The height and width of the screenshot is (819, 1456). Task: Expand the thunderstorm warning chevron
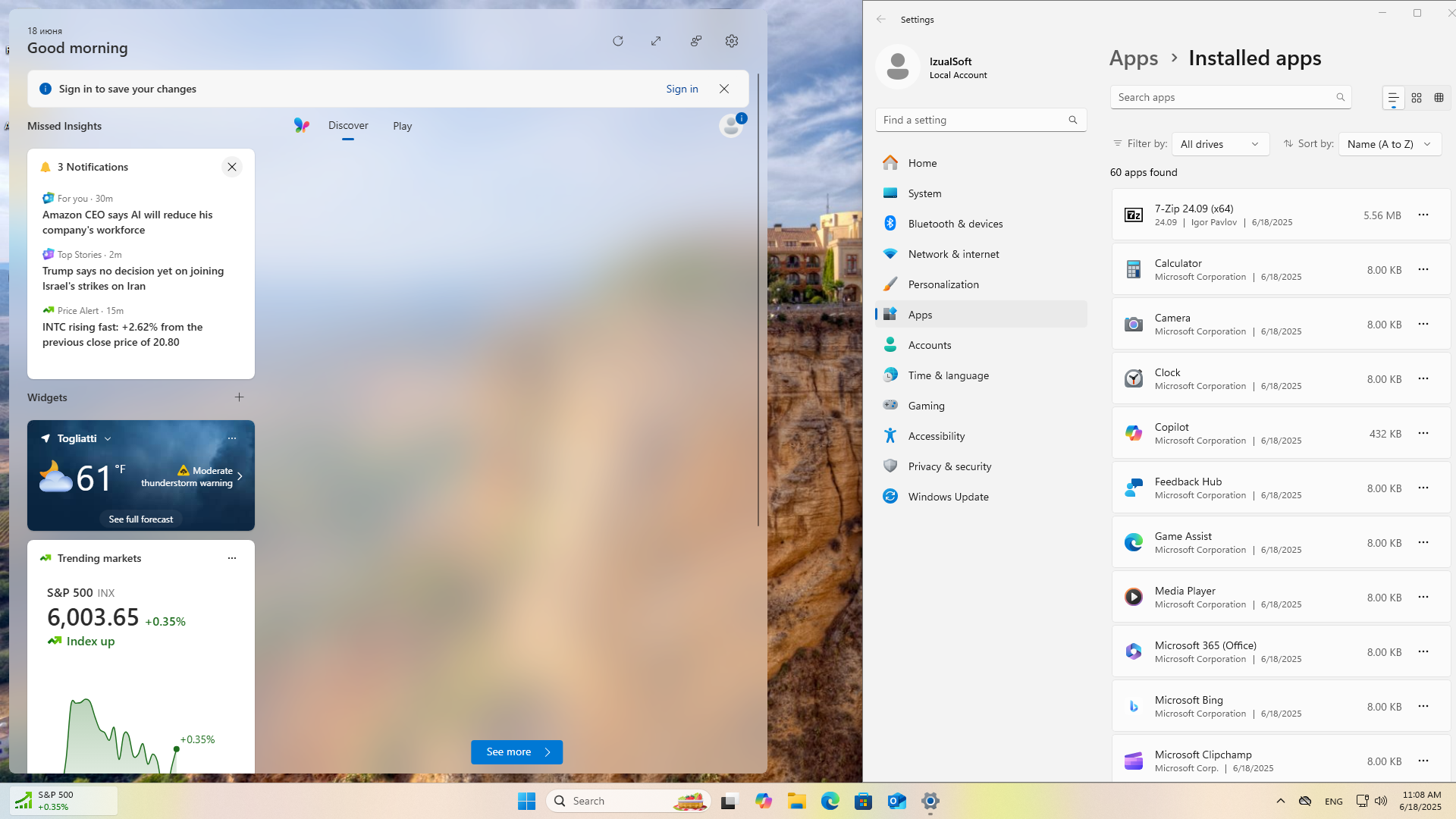(x=240, y=477)
